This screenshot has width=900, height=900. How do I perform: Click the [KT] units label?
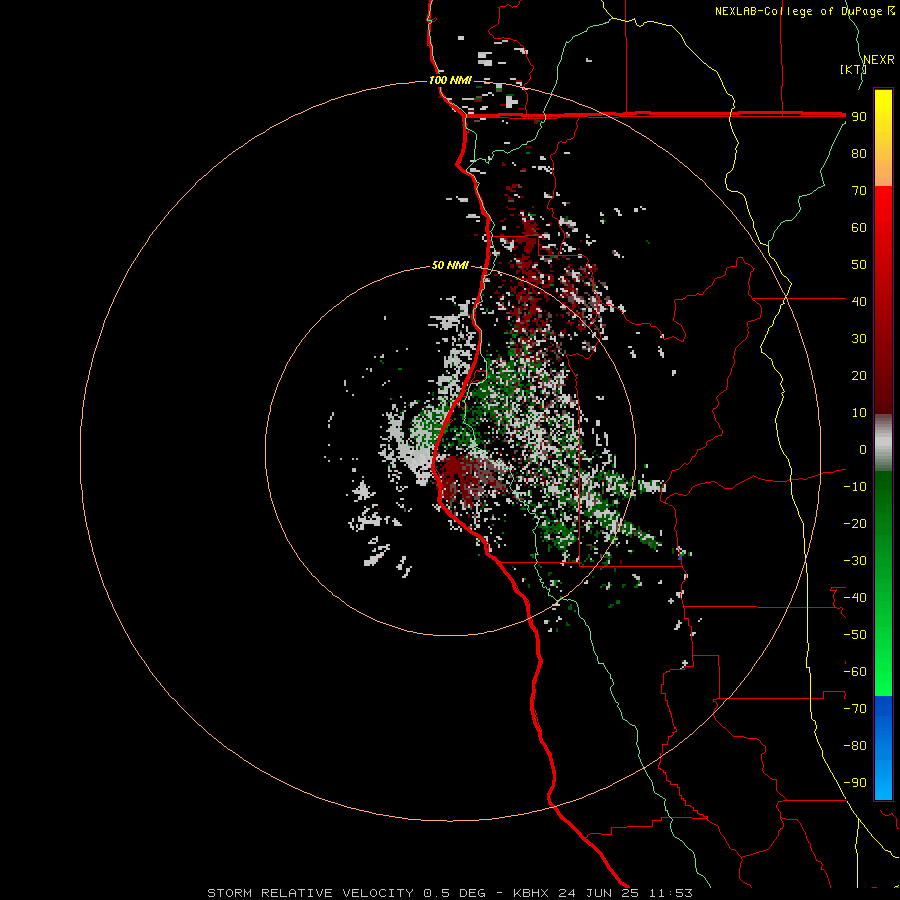[x=853, y=69]
